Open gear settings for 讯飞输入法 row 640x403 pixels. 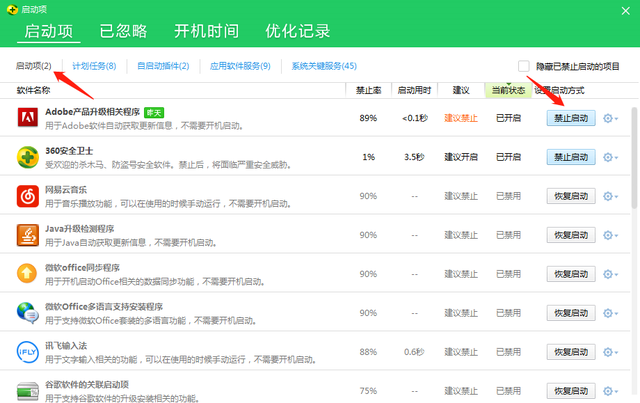[610, 352]
